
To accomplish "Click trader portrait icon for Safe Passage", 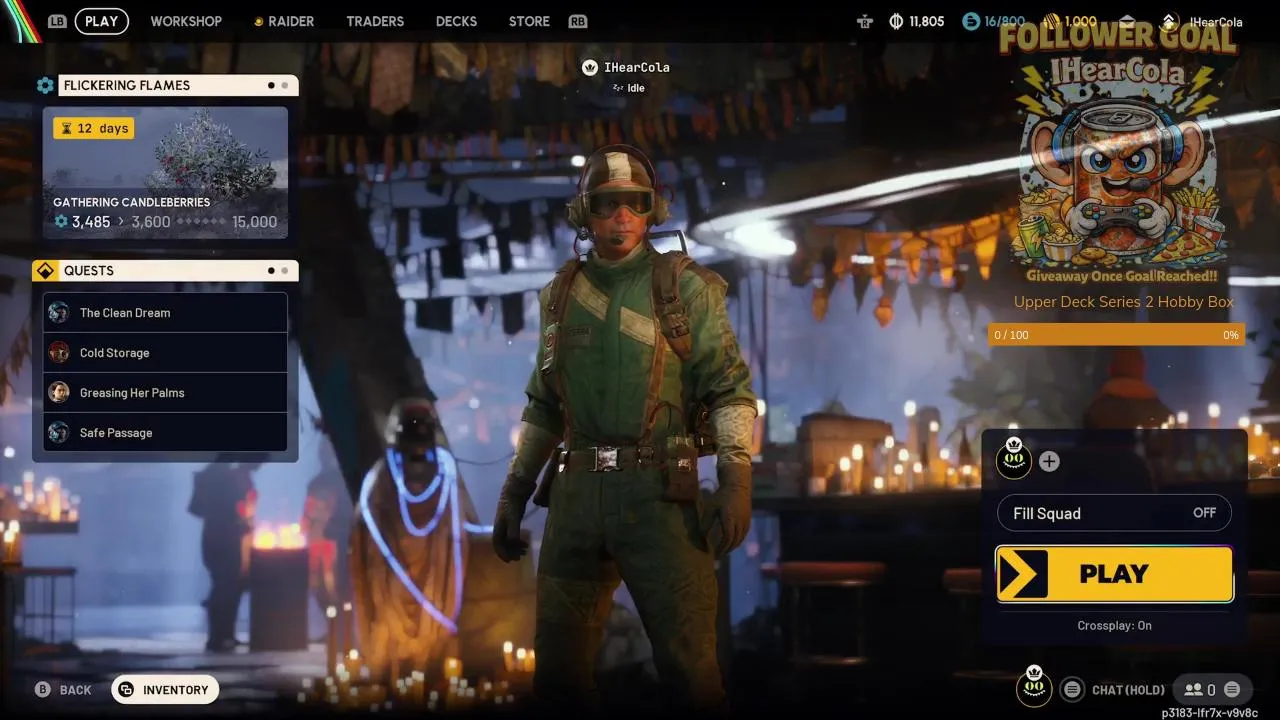I will pyautogui.click(x=59, y=433).
